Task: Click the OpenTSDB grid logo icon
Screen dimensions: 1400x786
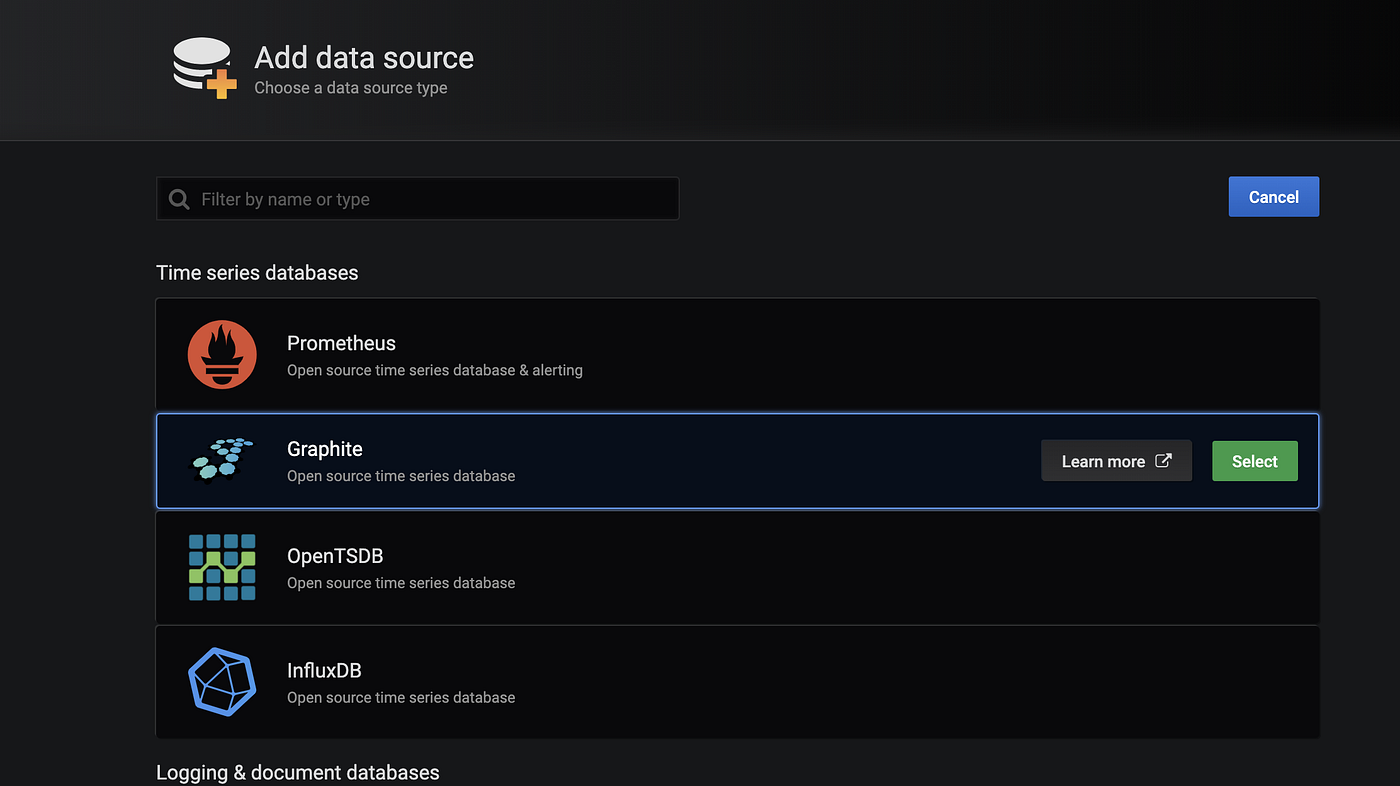Action: (222, 567)
